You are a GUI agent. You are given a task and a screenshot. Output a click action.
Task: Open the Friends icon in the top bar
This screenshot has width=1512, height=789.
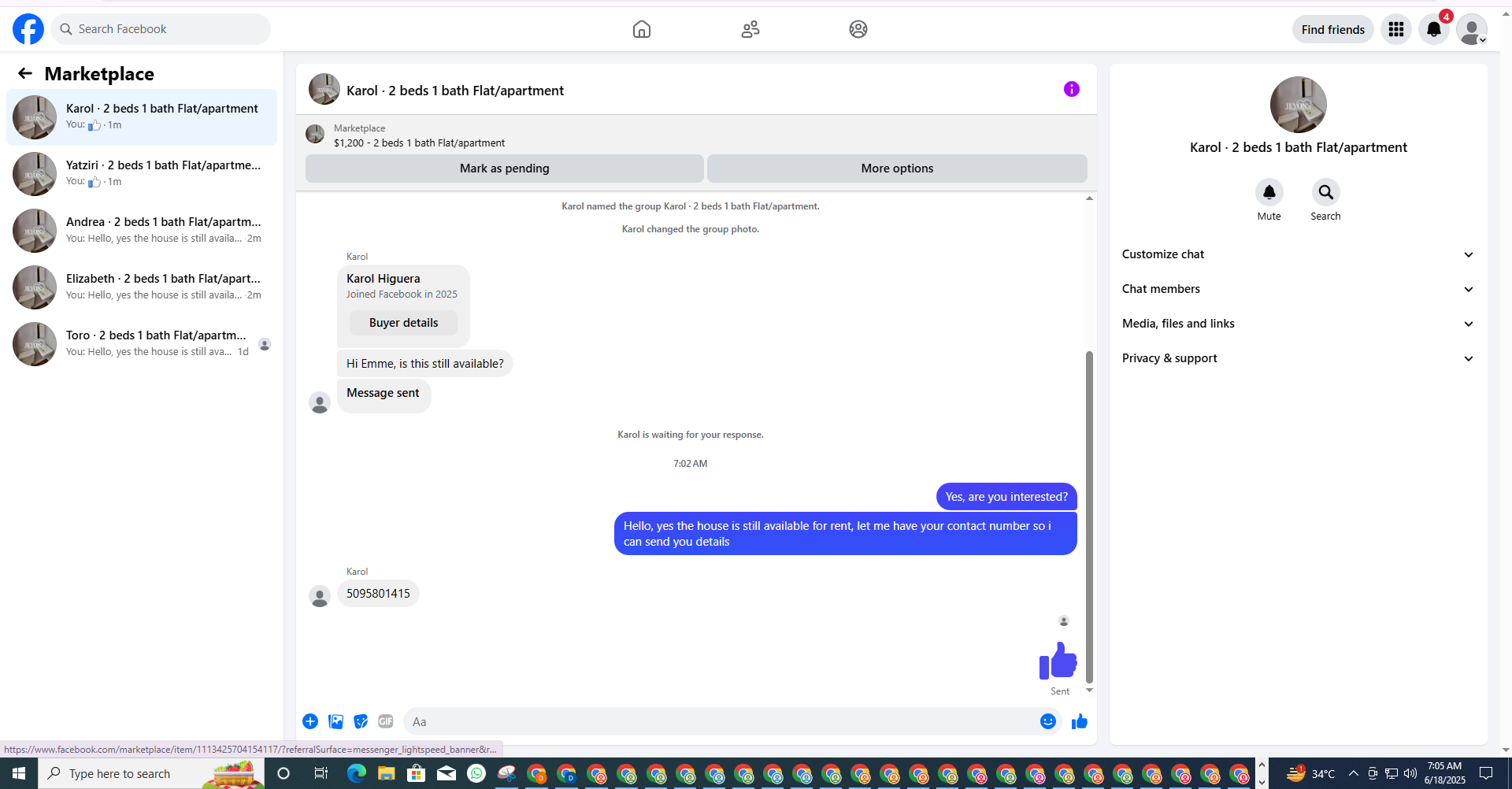click(x=750, y=29)
